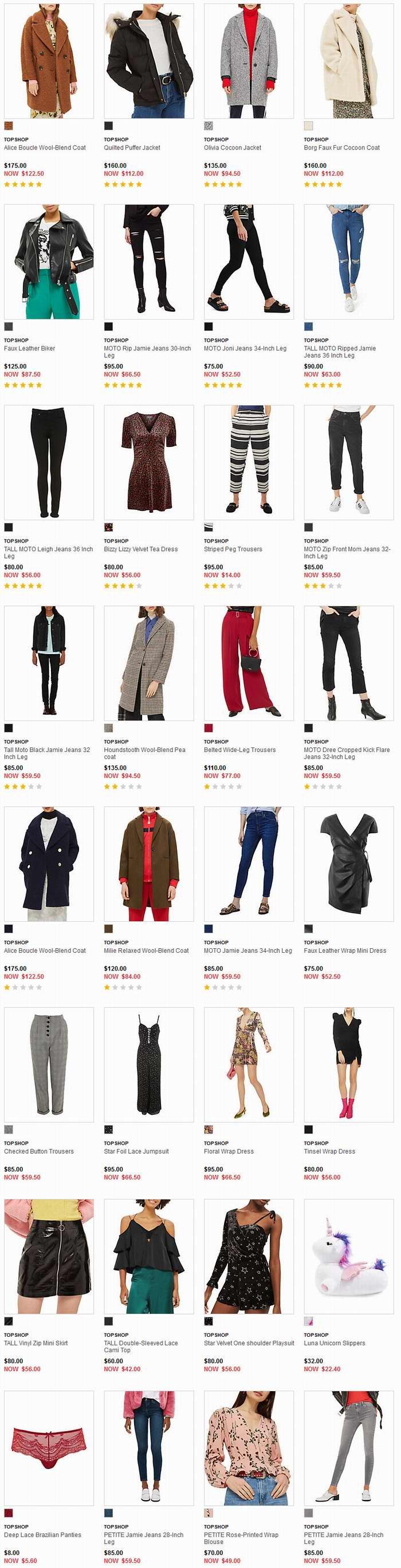Viewport: 401px width, 1568px height.
Task: Choose the olive swatch under Millie Relaxed Coat
Action: tap(108, 929)
